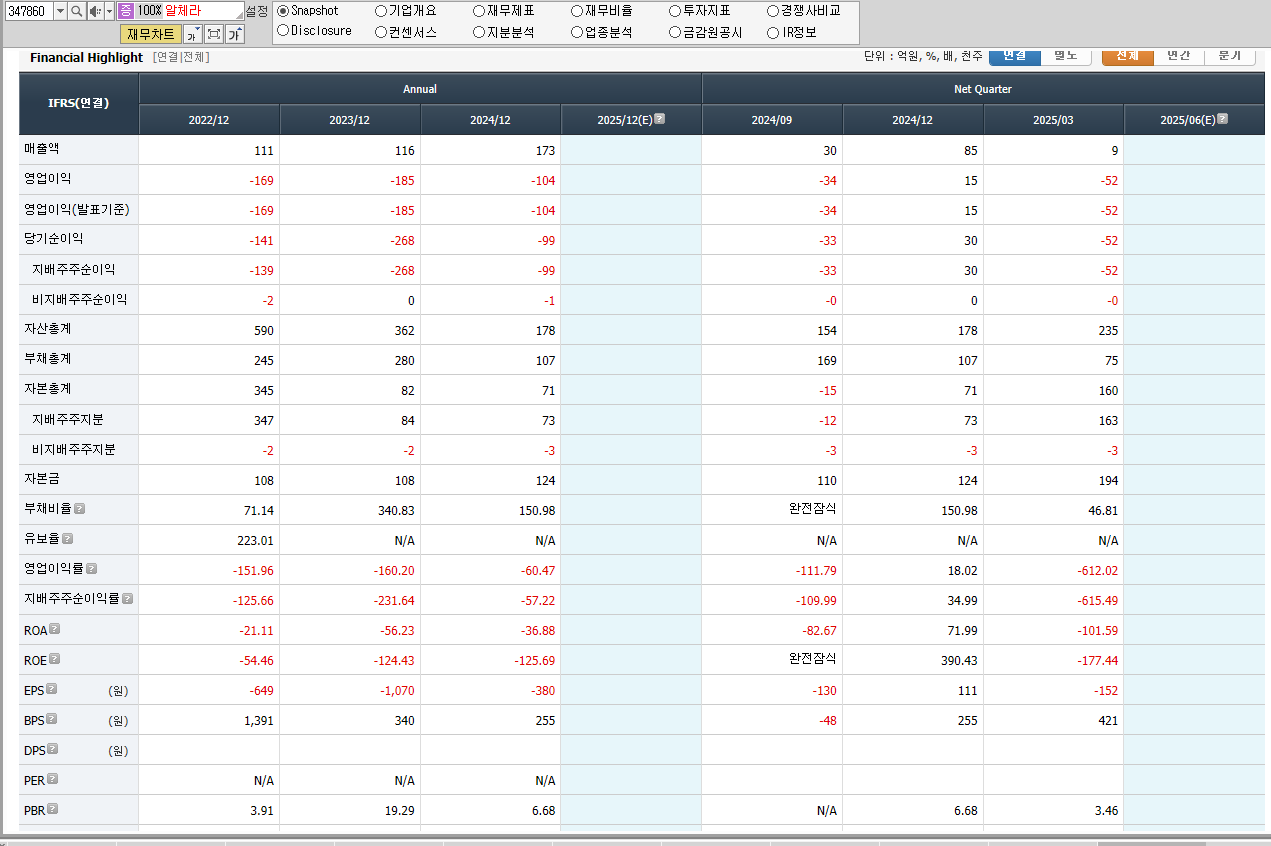Image resolution: width=1271 pixels, height=846 pixels.
Task: Select the 투자지표 radio button
Action: coord(675,11)
